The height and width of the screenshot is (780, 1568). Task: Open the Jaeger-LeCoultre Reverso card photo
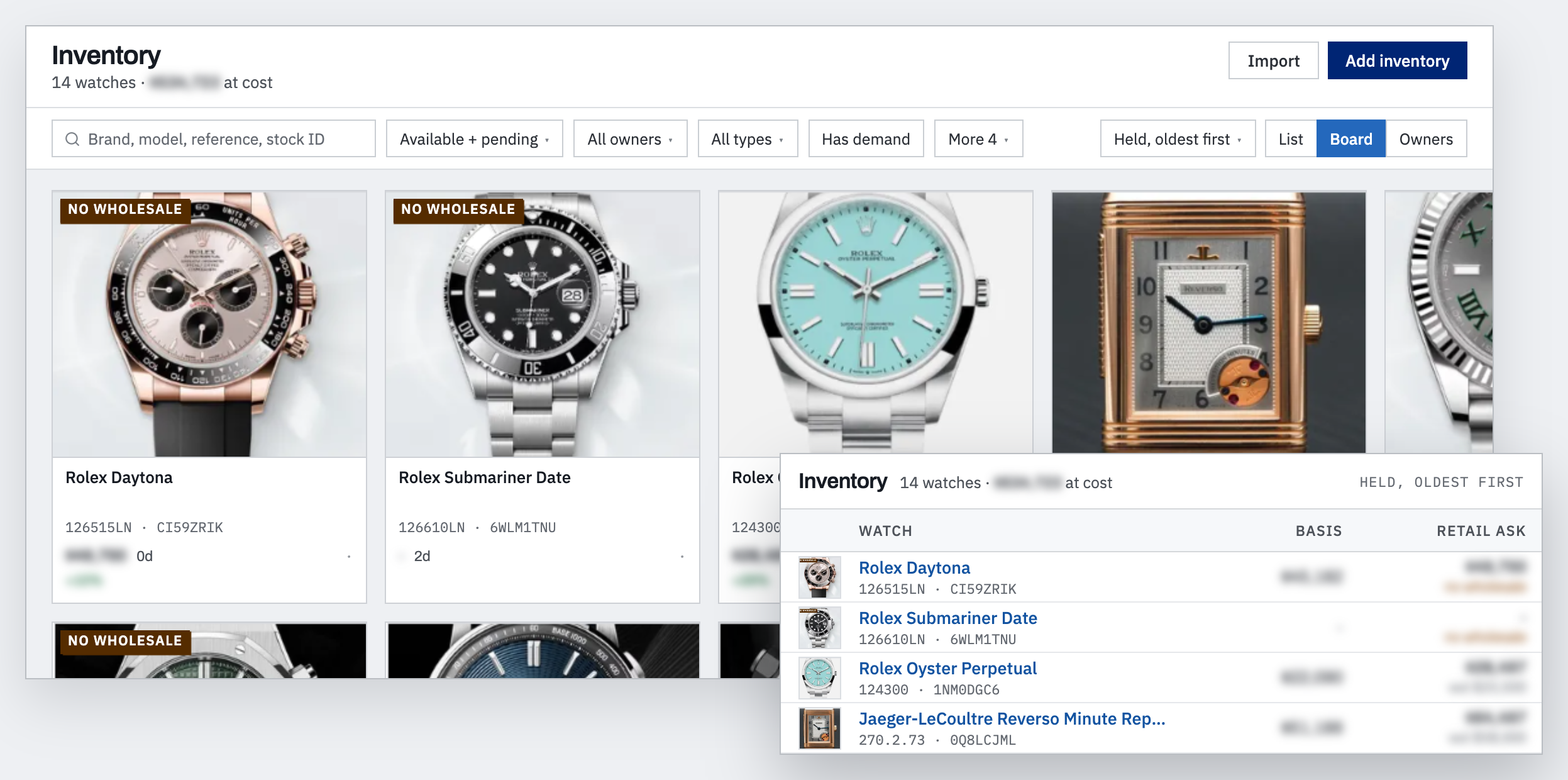pyautogui.click(x=1208, y=323)
